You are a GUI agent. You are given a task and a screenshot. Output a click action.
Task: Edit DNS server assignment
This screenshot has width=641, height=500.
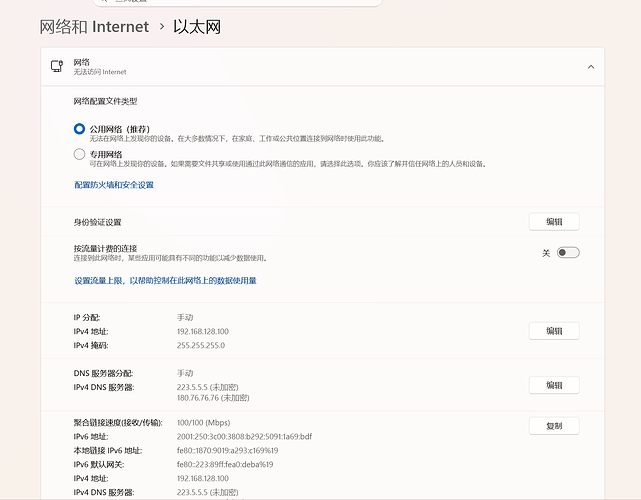coord(554,385)
